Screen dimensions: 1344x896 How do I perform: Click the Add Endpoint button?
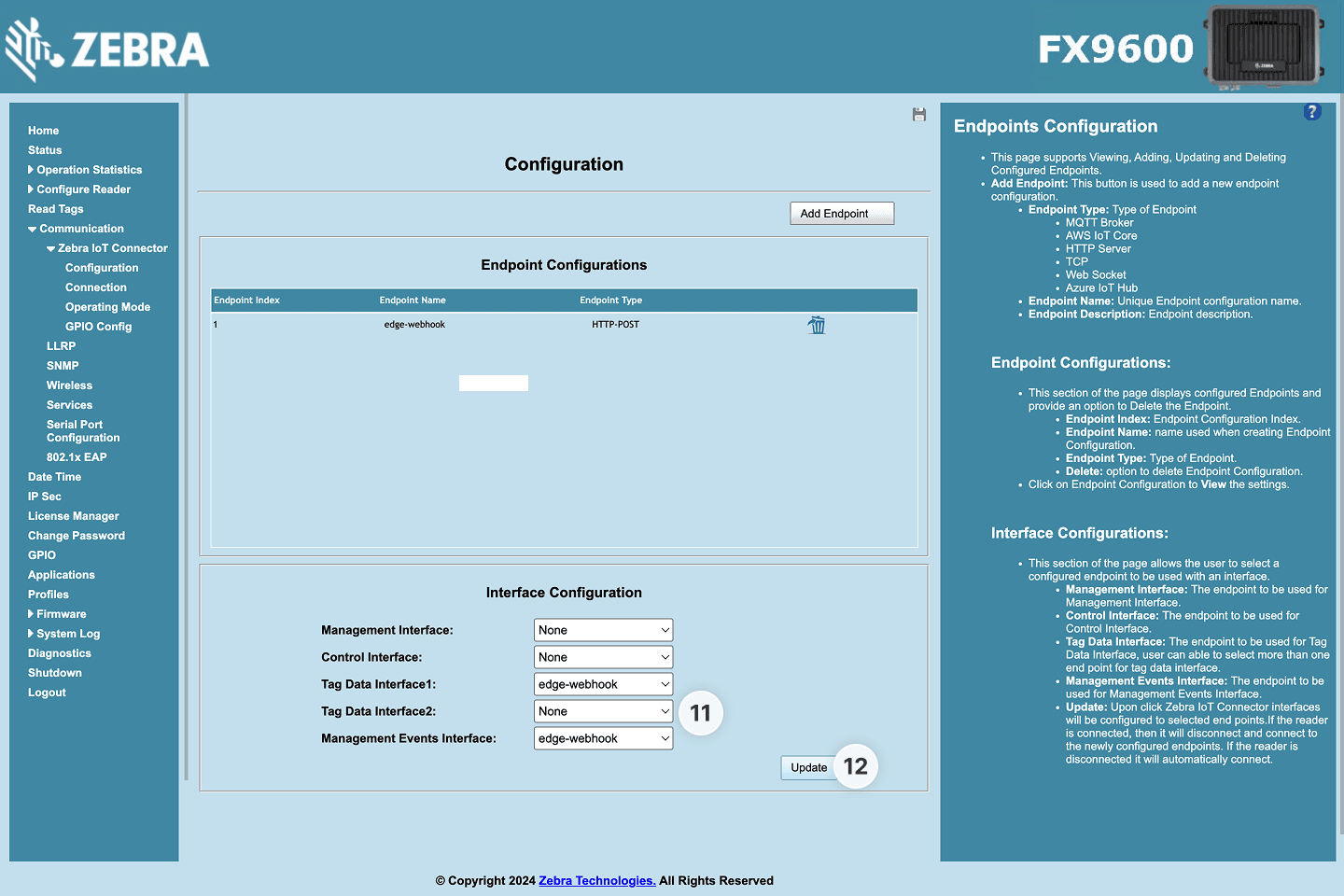(842, 214)
